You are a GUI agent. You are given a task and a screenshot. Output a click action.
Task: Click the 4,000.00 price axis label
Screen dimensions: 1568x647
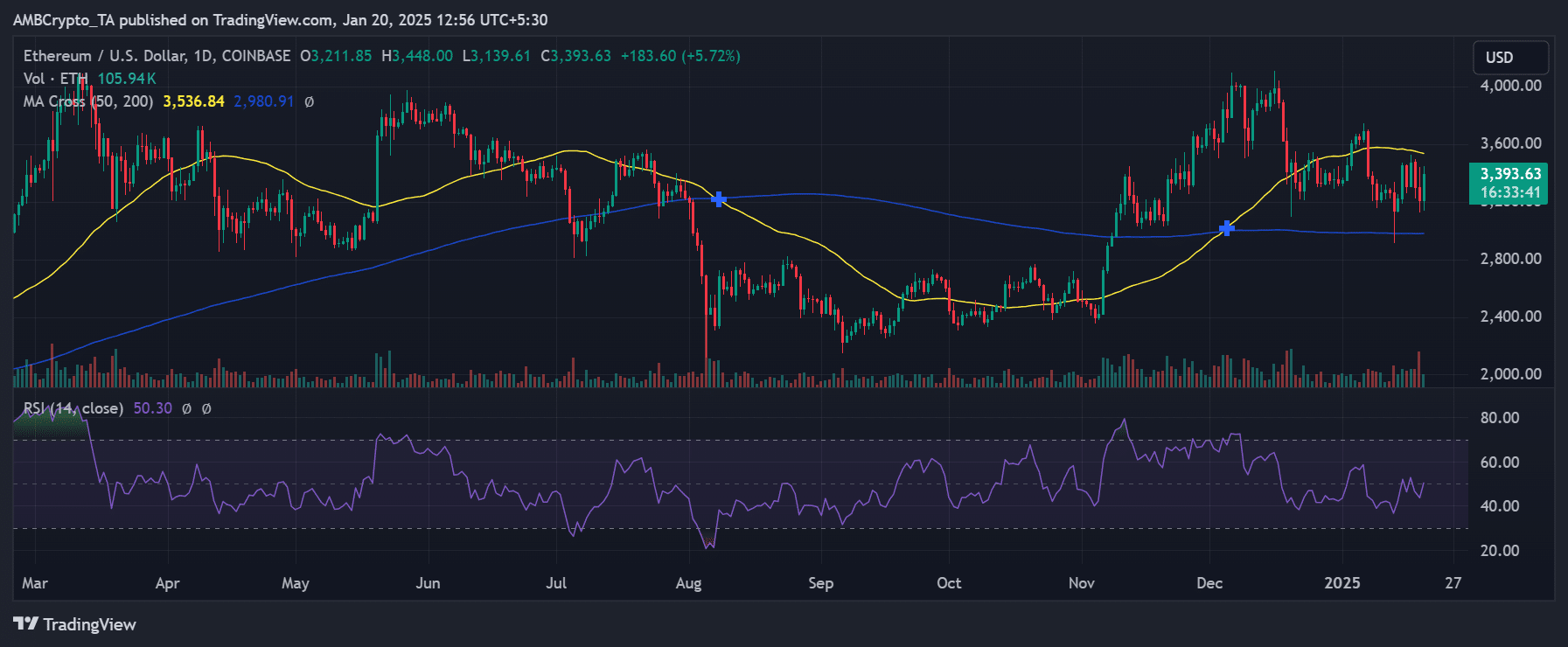tap(1510, 86)
